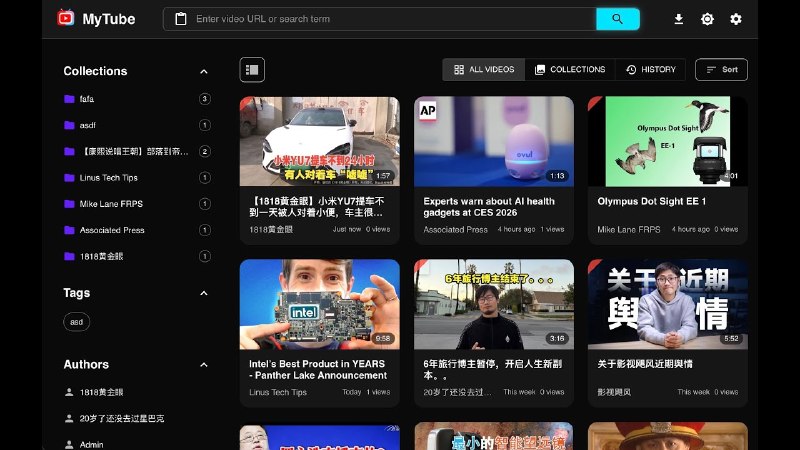The width and height of the screenshot is (800, 450).
Task: Click channel name 影视飓风 under video
Action: pos(614,392)
